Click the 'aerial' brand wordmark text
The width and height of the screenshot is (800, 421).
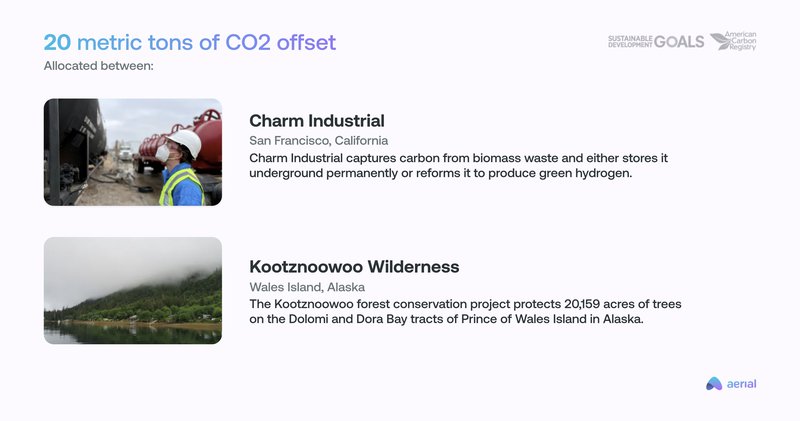click(741, 384)
